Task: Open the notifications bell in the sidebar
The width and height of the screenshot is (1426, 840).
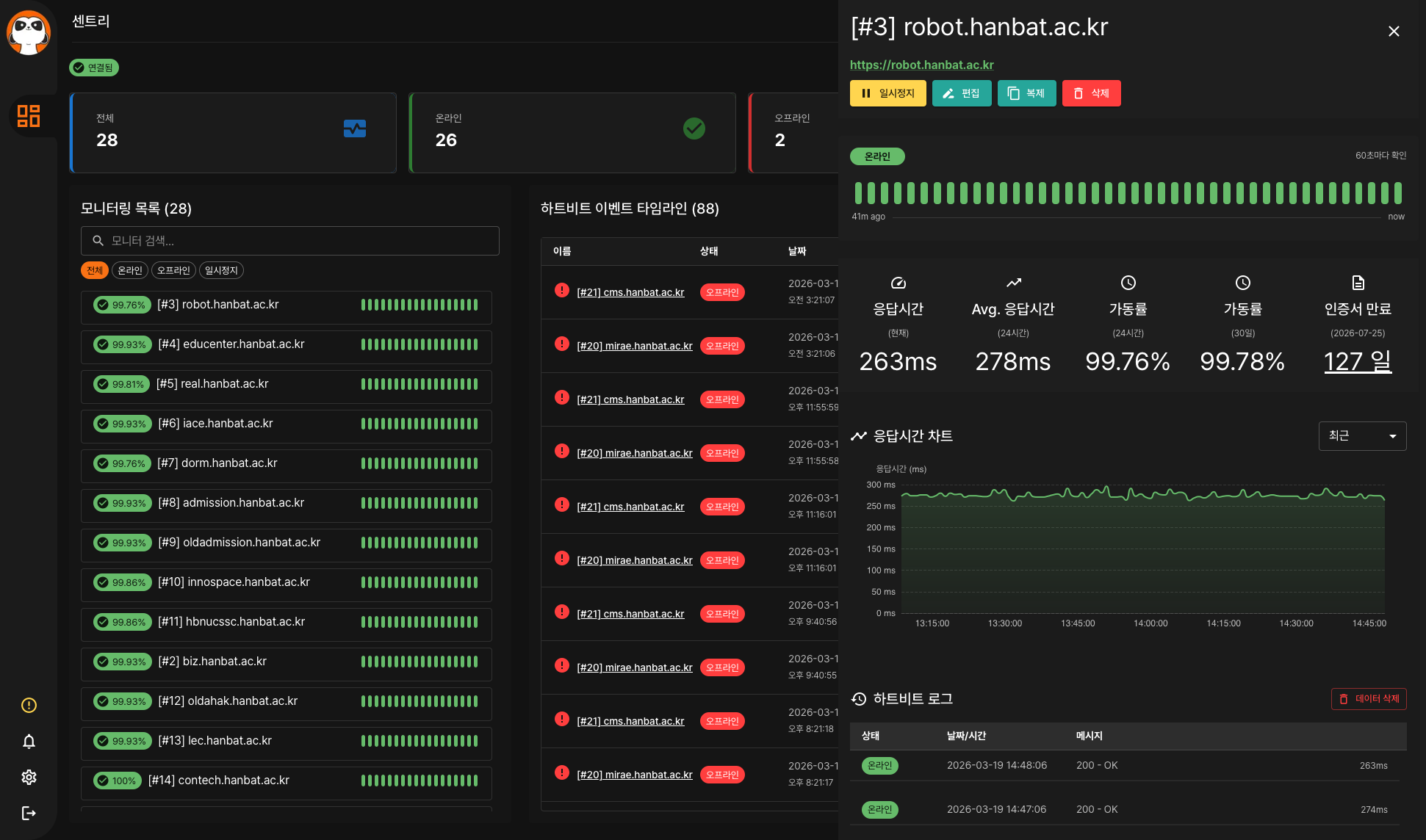Action: click(29, 742)
